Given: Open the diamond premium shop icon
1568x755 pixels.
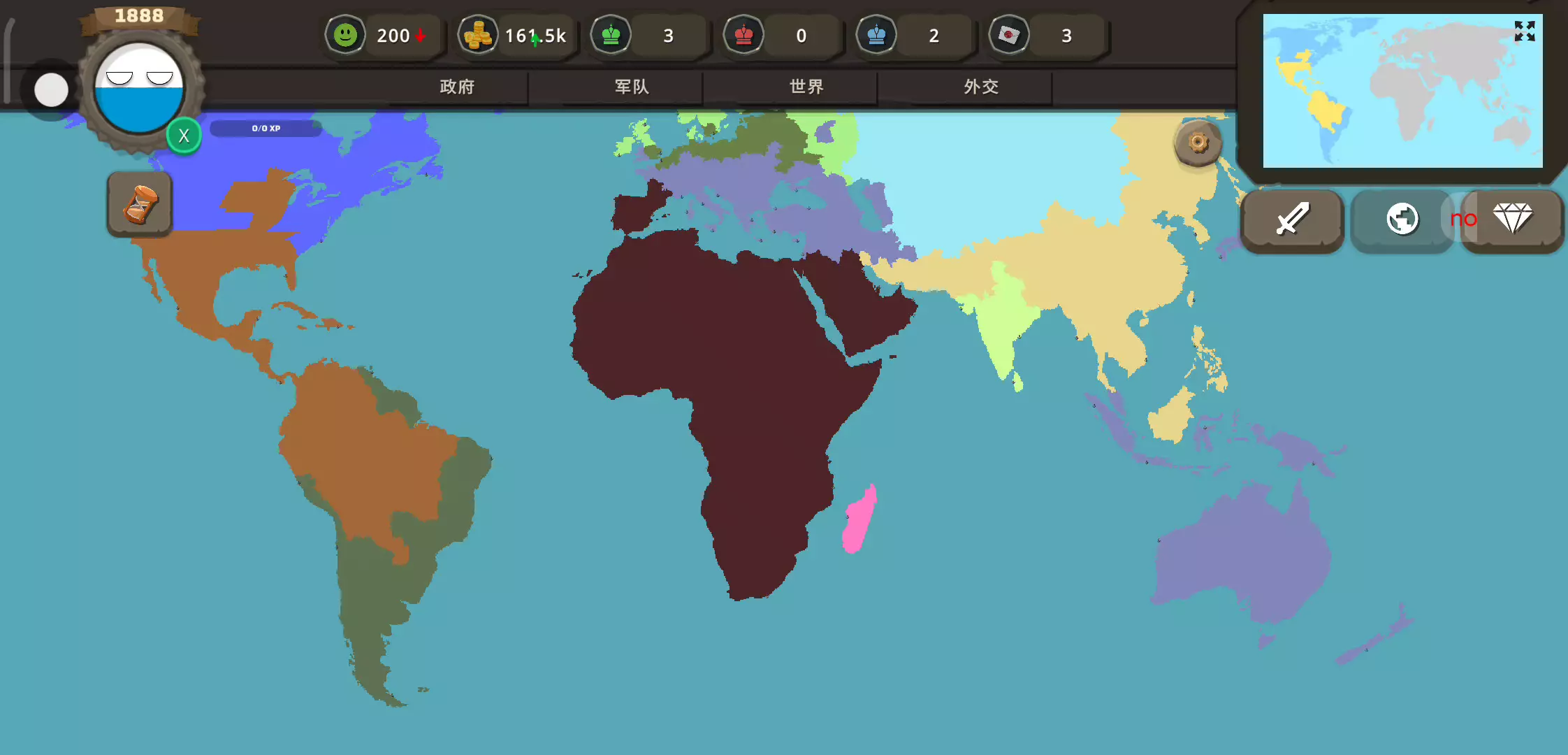Looking at the screenshot, I should (1513, 220).
